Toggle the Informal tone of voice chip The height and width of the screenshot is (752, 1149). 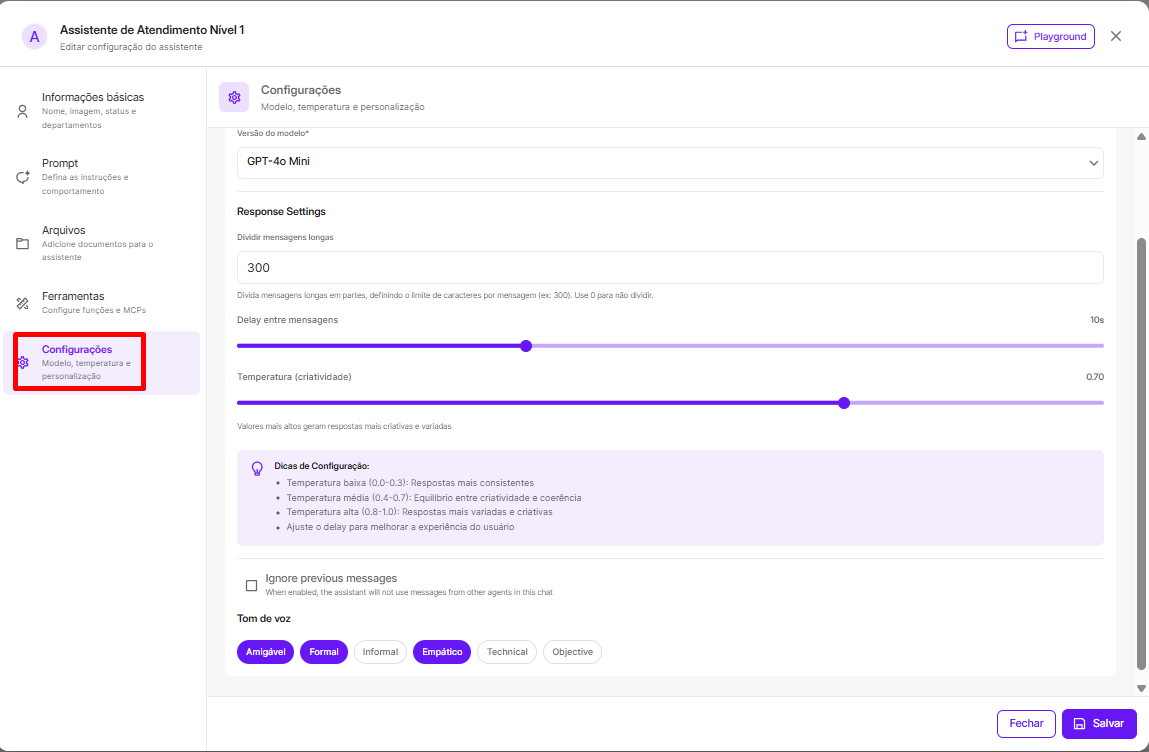point(380,652)
